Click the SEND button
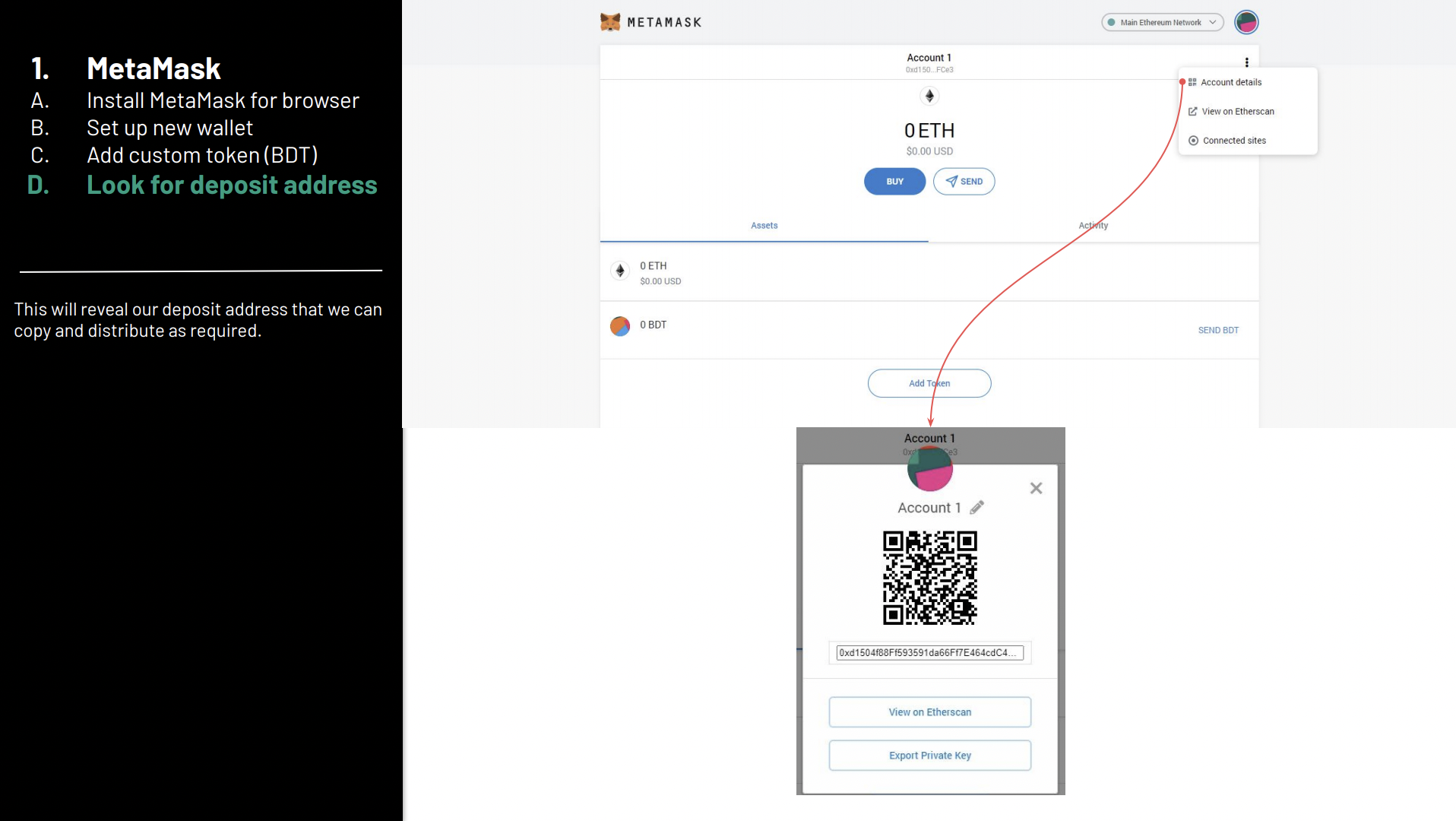The image size is (1456, 821). tap(964, 182)
